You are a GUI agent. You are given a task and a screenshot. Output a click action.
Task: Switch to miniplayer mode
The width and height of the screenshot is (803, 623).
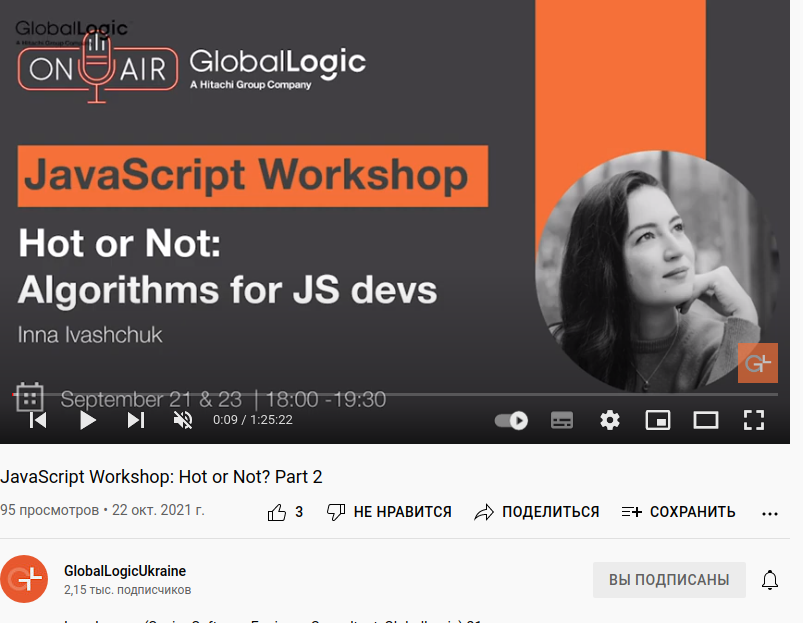coord(658,421)
